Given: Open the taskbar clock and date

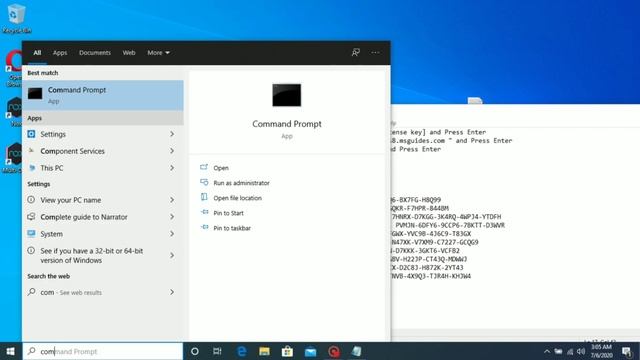Looking at the screenshot, I should click(x=601, y=351).
